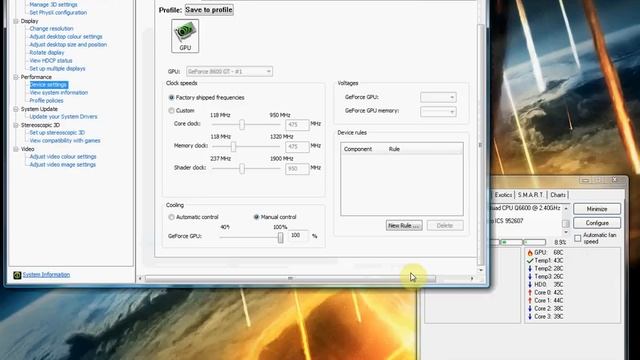Click the Configure button
640x360 pixels.
pos(597,223)
